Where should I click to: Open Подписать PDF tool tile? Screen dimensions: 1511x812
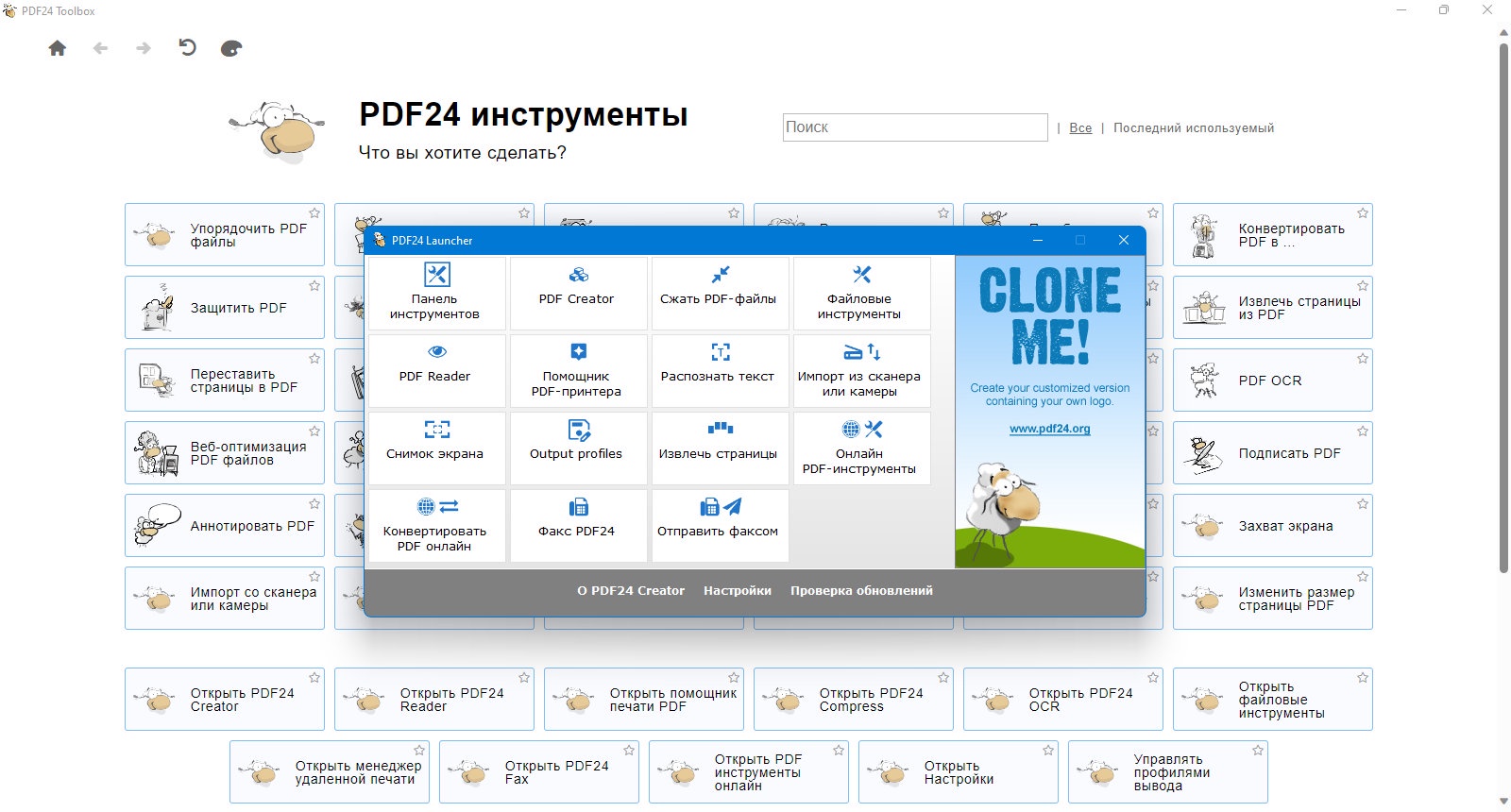pyautogui.click(x=1273, y=453)
